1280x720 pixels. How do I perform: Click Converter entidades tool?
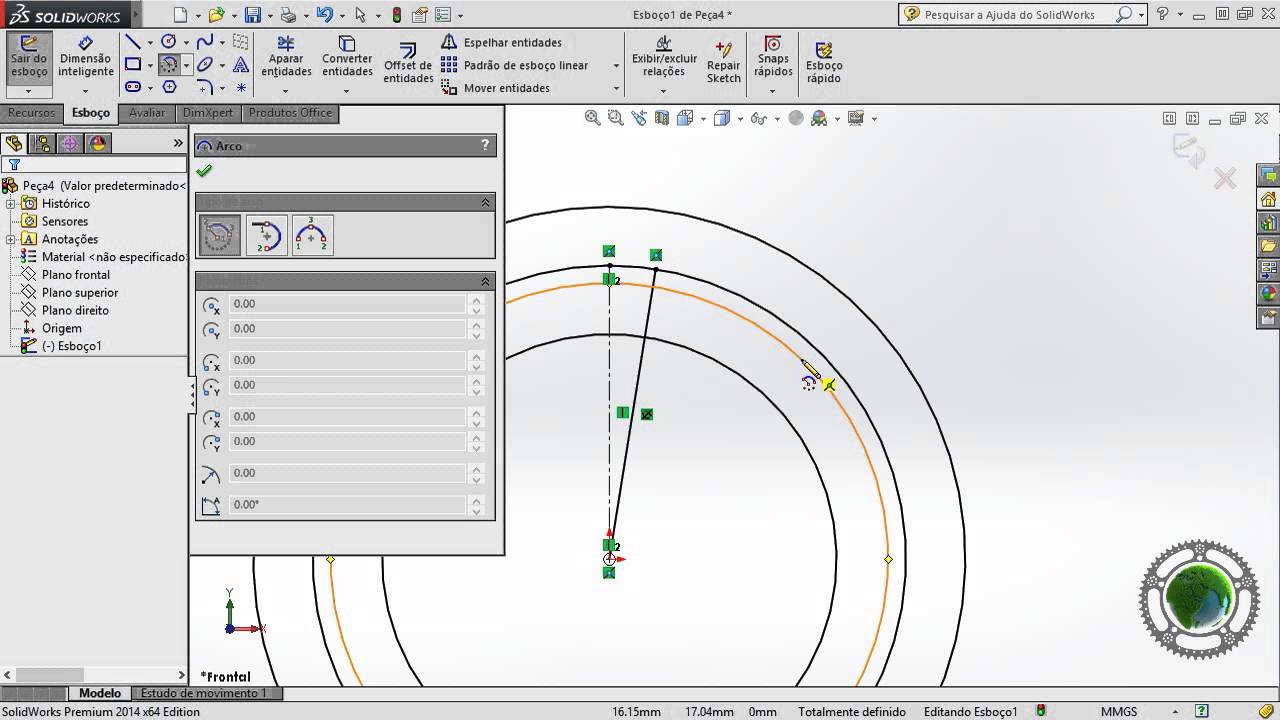(347, 56)
